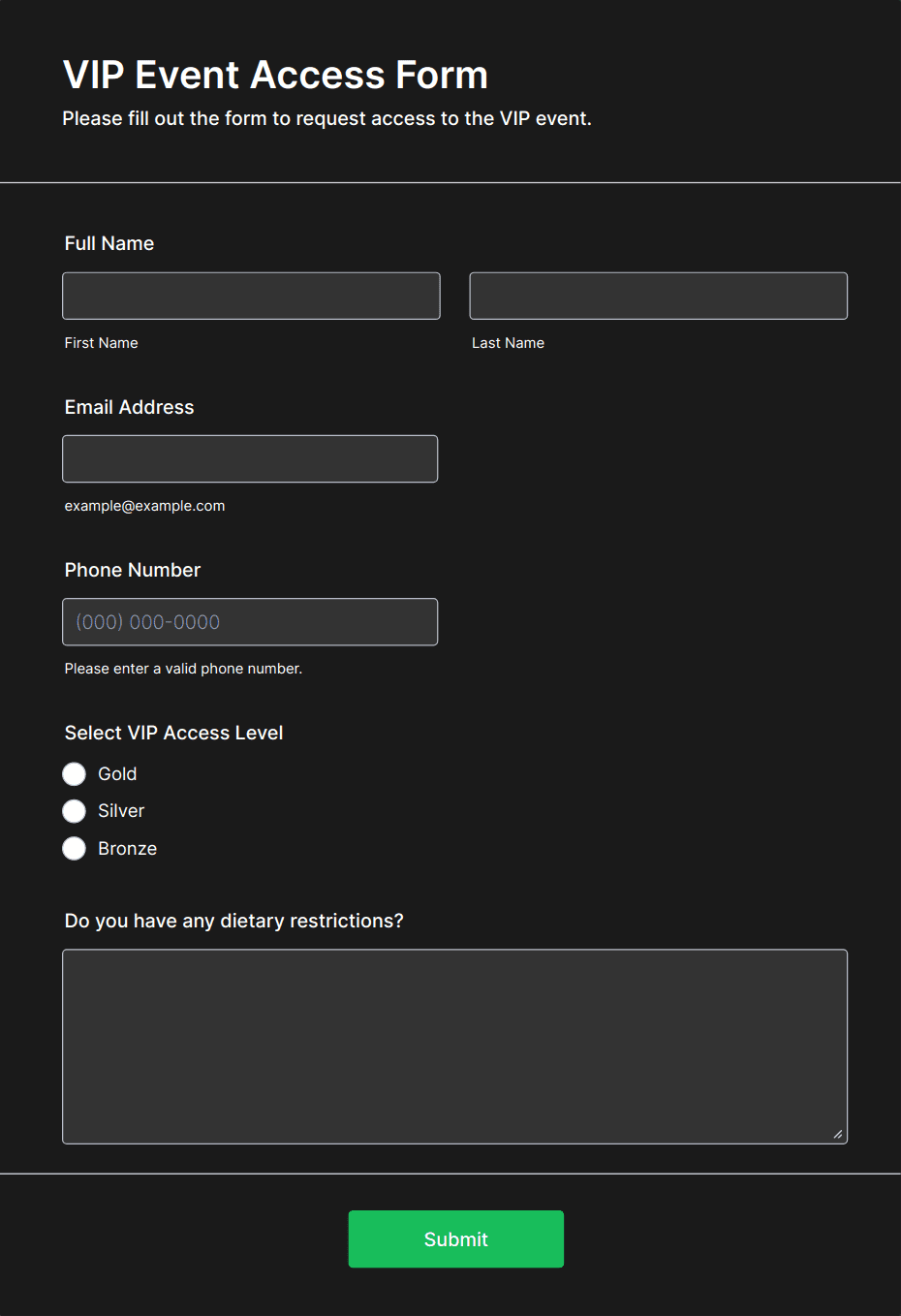This screenshot has width=901, height=1316.
Task: Click the Phone Number input field
Action: click(x=250, y=621)
